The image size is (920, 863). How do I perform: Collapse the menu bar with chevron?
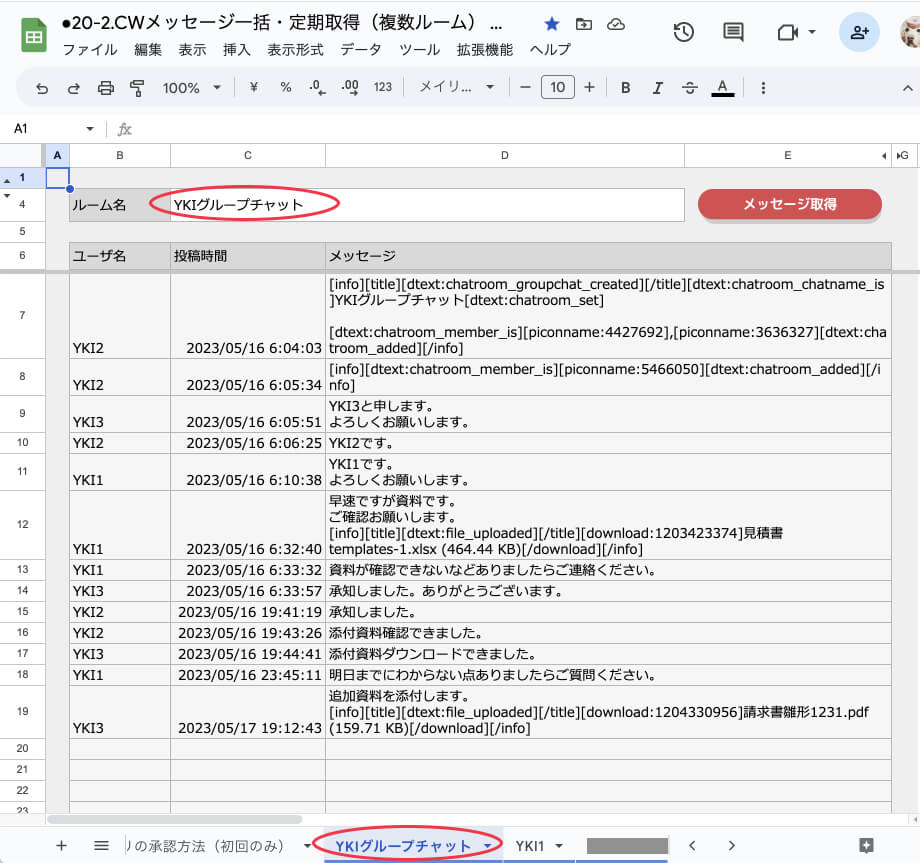(907, 88)
